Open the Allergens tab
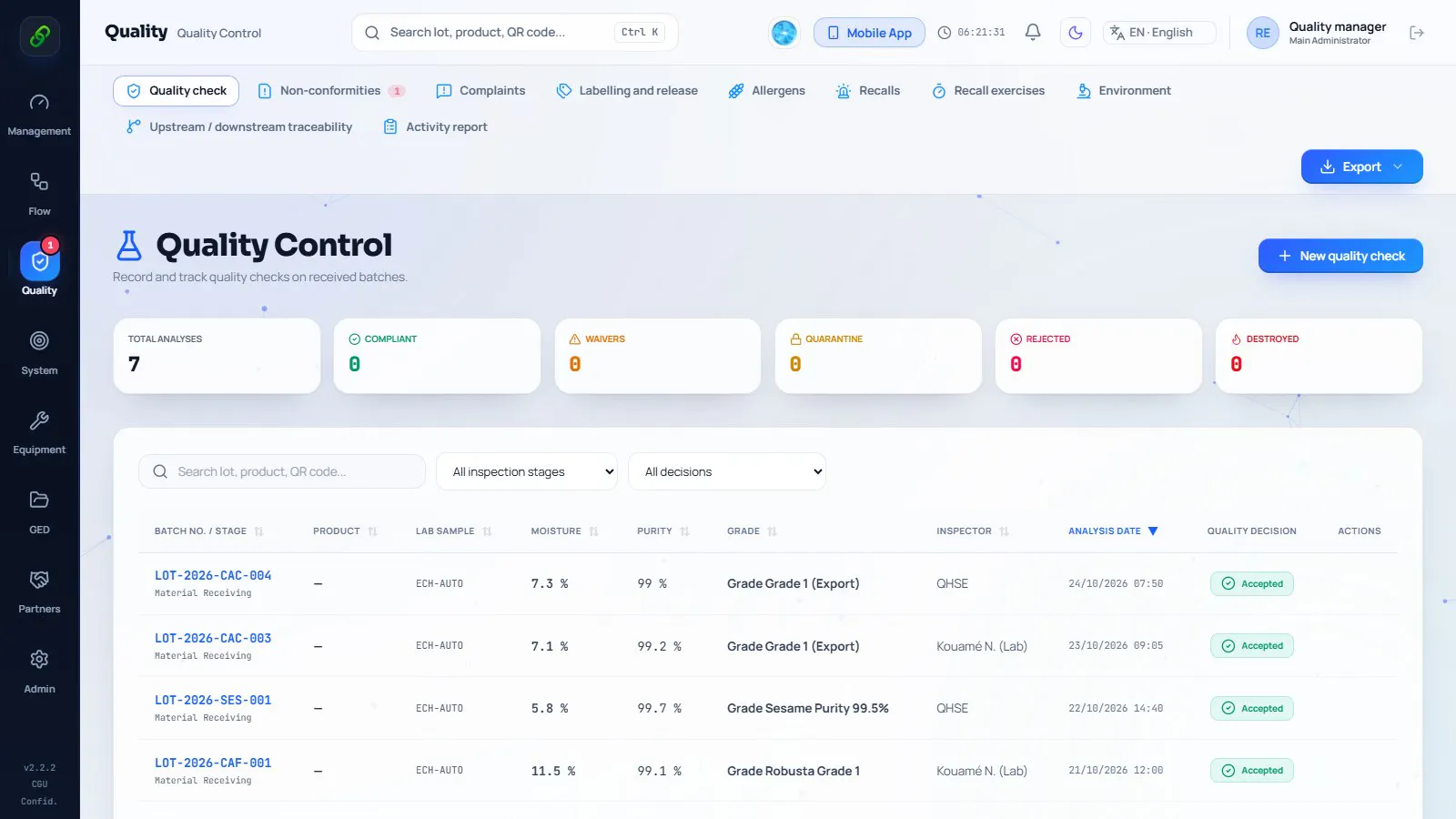This screenshot has width=1456, height=819. pos(766,91)
